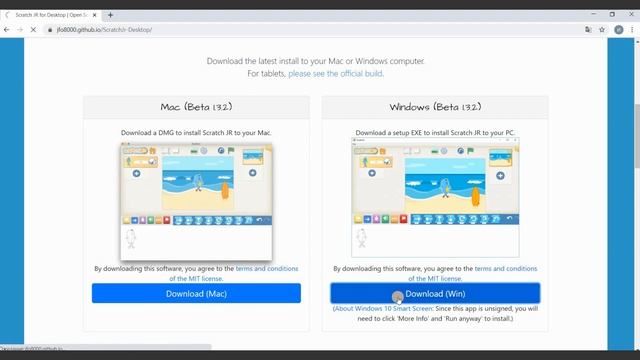Click the Download (Mac) button
The width and height of the screenshot is (640, 360).
coord(196,293)
